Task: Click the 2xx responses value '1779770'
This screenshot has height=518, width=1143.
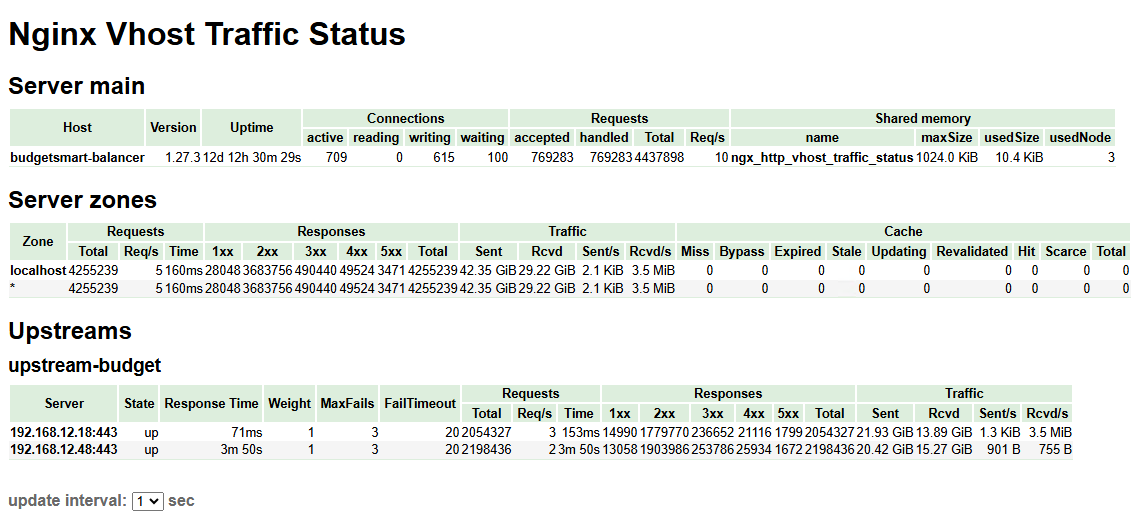Action: (665, 432)
